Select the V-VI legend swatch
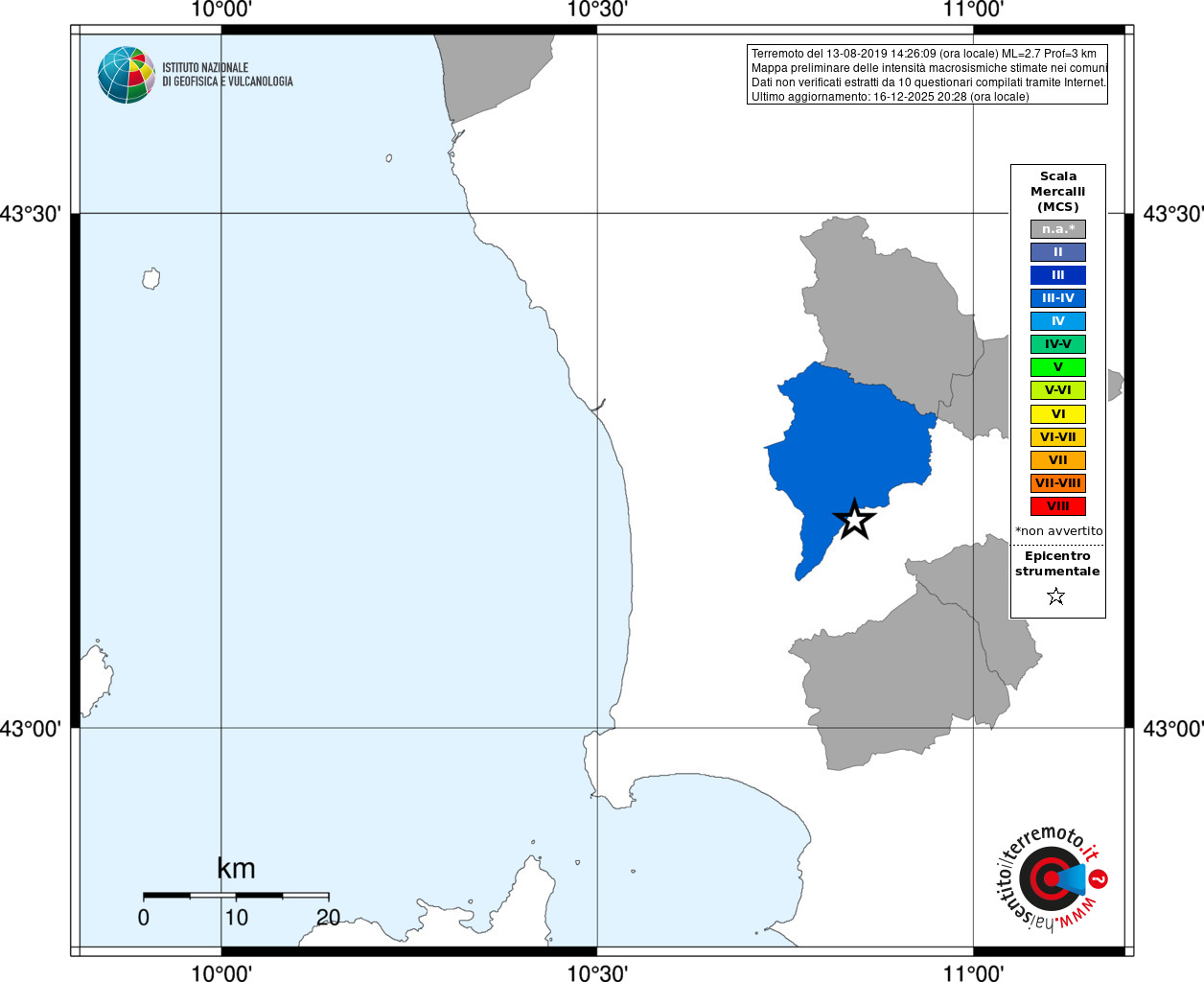This screenshot has width=1204, height=982. (x=1058, y=390)
